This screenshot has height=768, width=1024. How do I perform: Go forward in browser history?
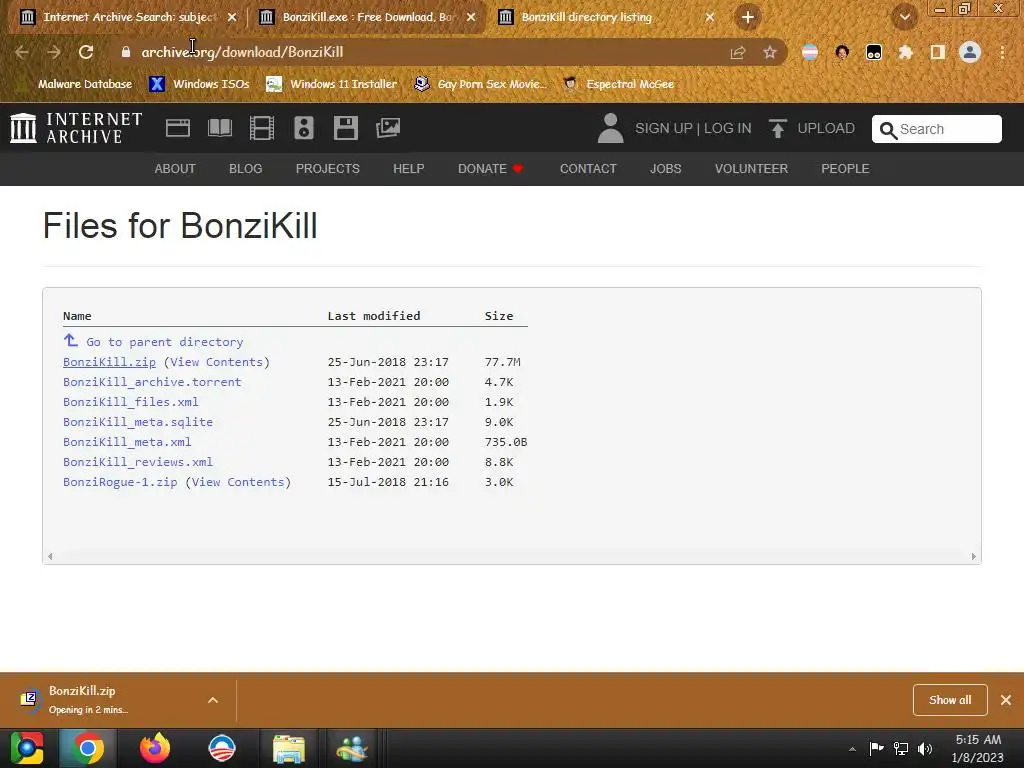point(54,52)
